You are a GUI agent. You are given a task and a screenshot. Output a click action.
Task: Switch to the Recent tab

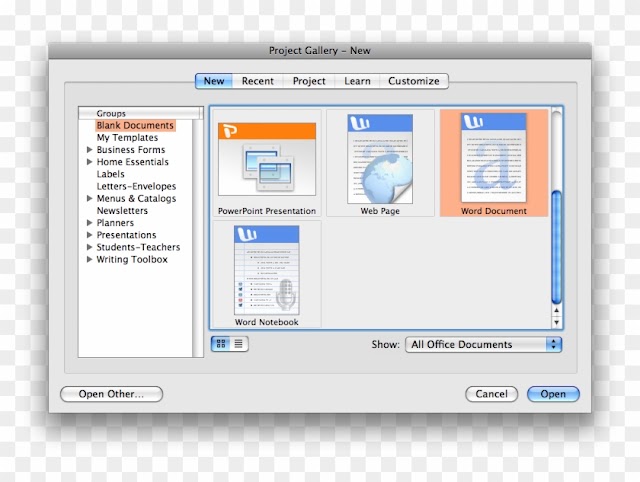(258, 81)
